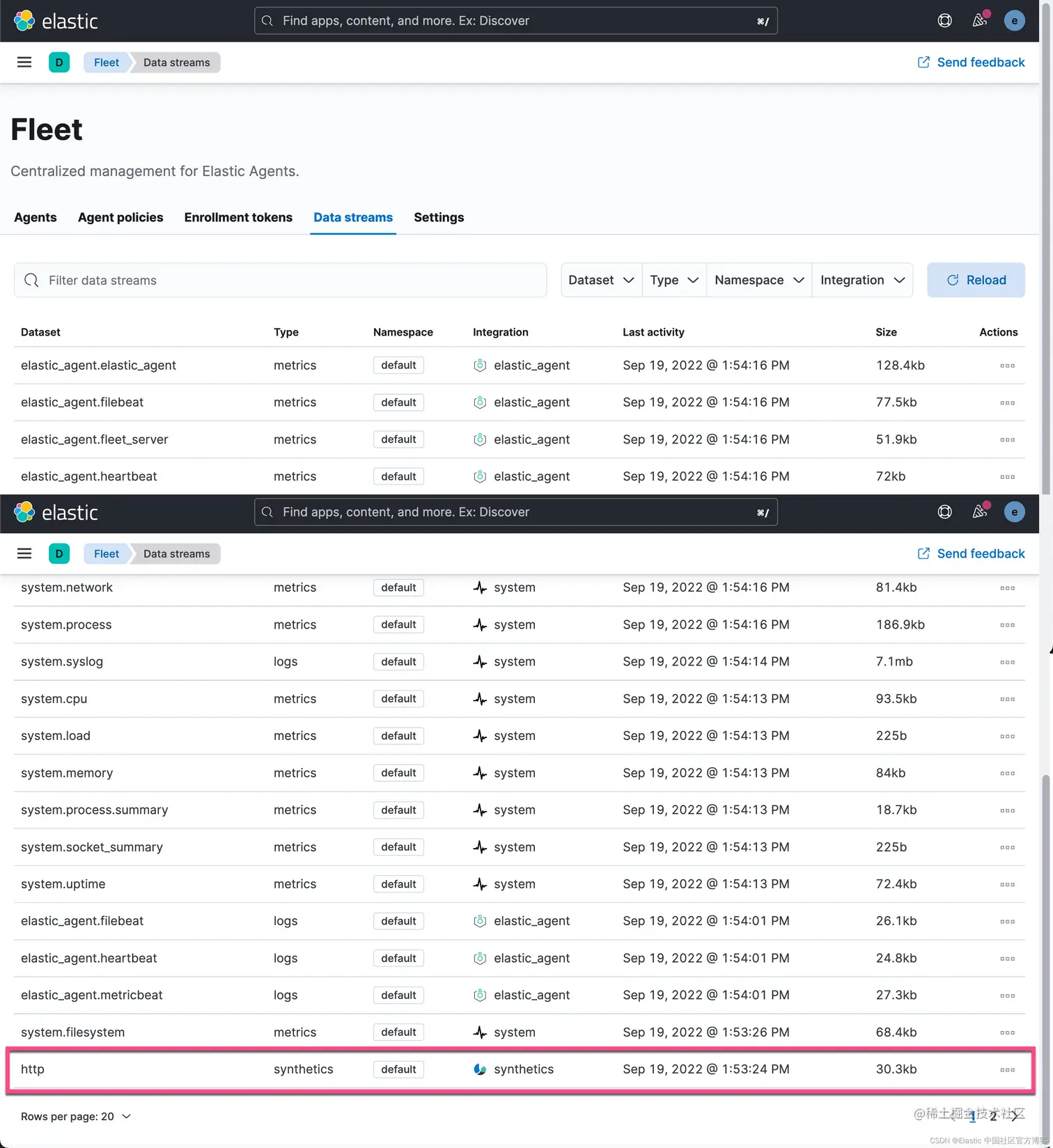Click synthetics integration icon in http row
This screenshot has height=1148, width=1053.
480,1069
